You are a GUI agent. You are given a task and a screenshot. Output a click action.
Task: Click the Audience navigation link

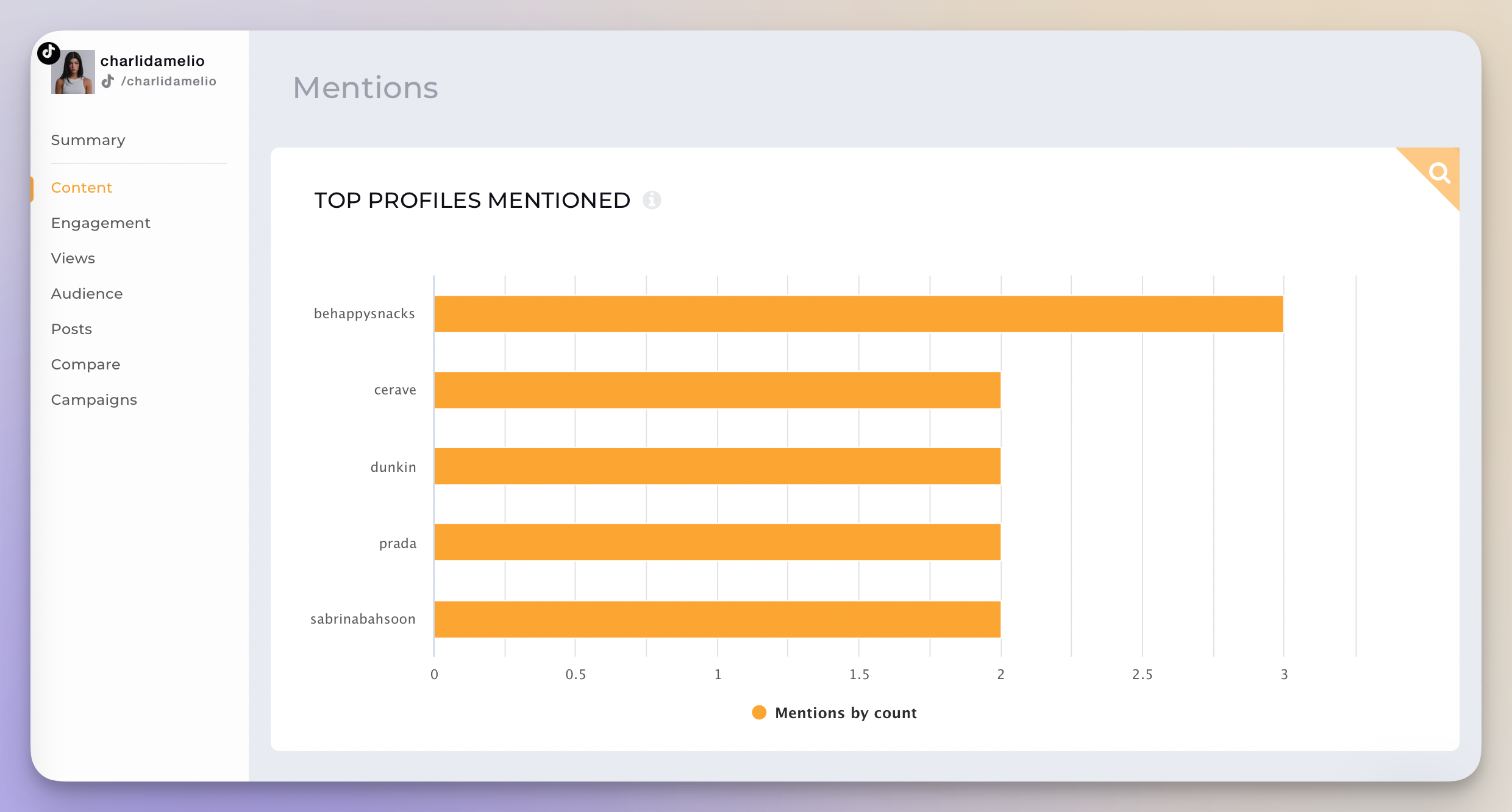point(87,293)
